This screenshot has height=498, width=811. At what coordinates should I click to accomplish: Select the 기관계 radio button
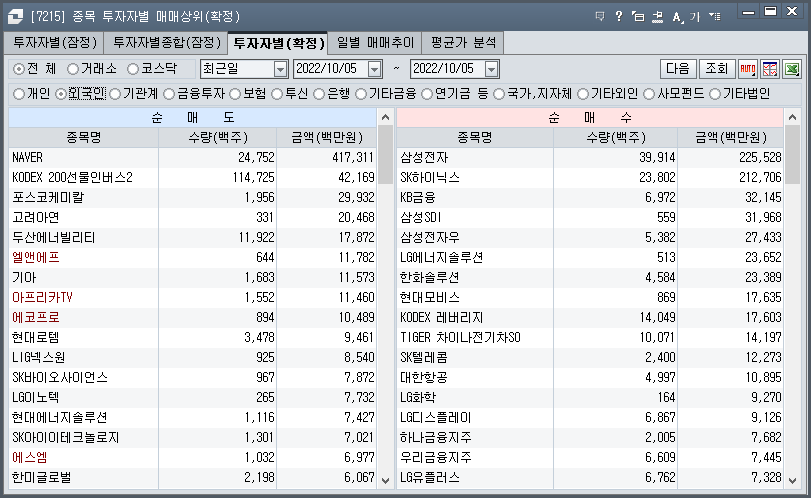click(115, 94)
